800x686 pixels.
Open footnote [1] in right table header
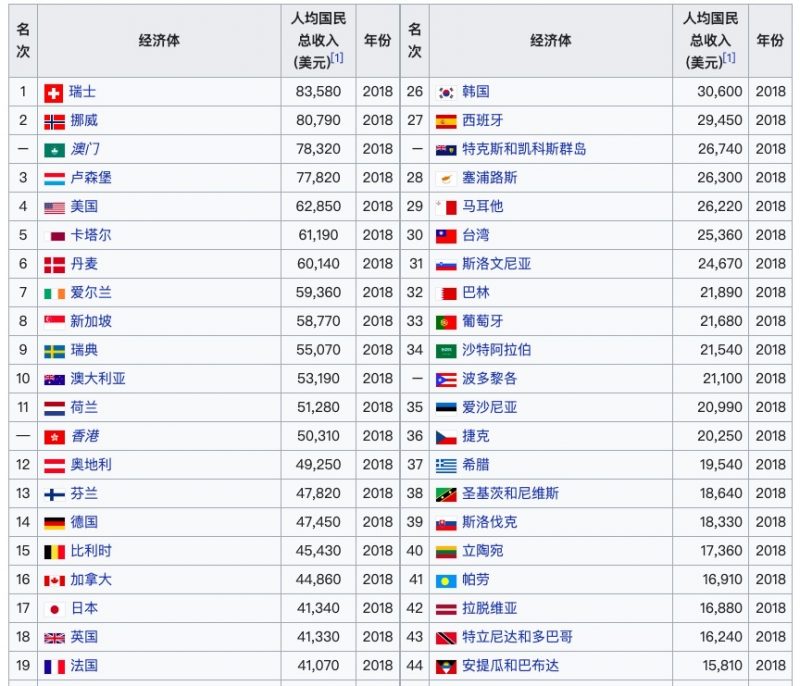(729, 58)
